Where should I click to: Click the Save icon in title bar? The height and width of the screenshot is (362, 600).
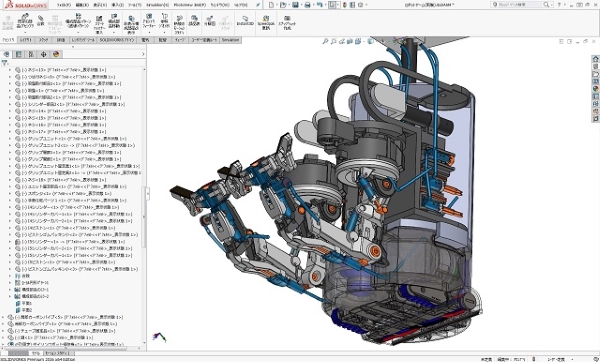point(295,5)
